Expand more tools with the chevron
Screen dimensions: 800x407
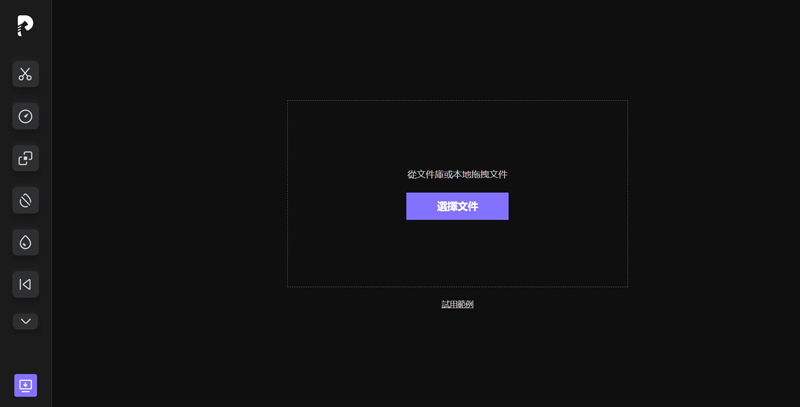pyautogui.click(x=26, y=321)
